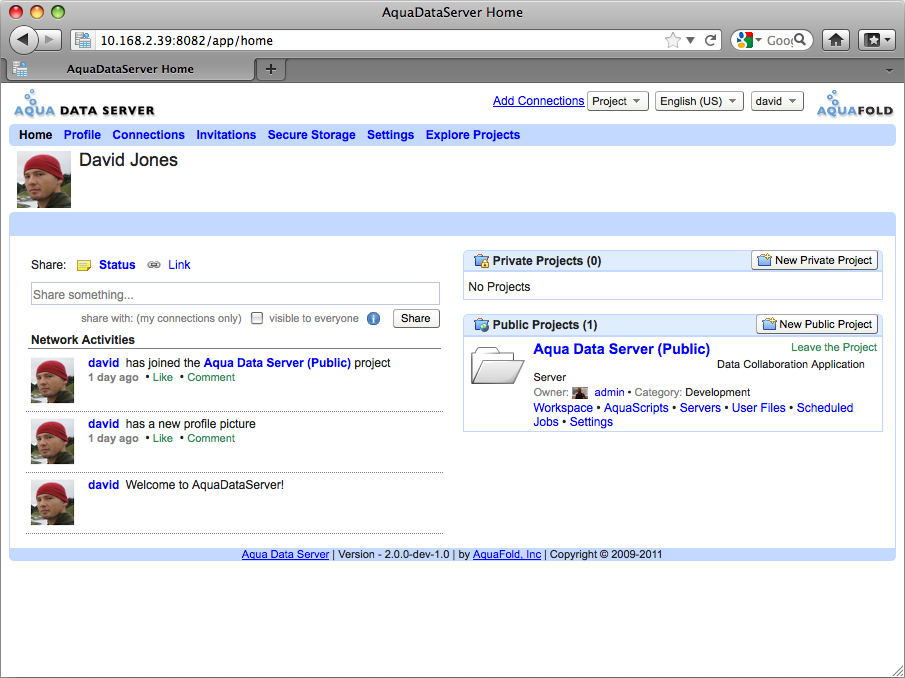Screen dimensions: 905x678
Task: Click the Share button
Action: coord(416,319)
